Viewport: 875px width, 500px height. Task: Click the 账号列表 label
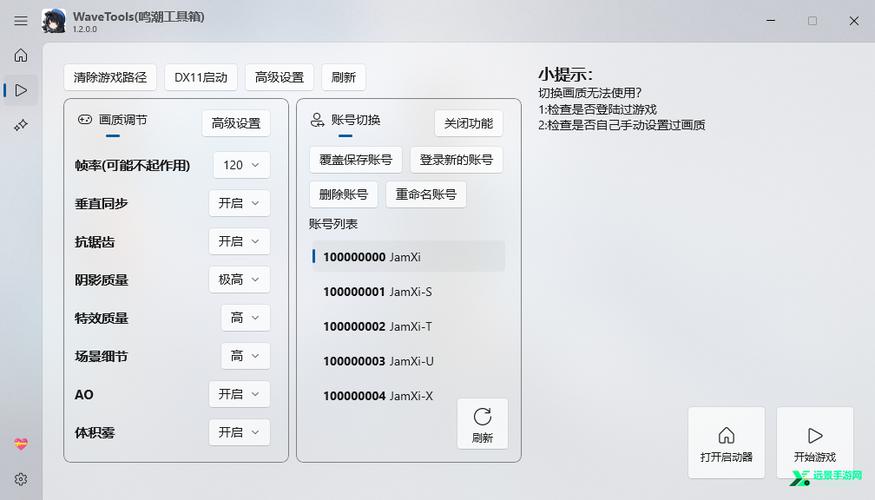(x=333, y=224)
